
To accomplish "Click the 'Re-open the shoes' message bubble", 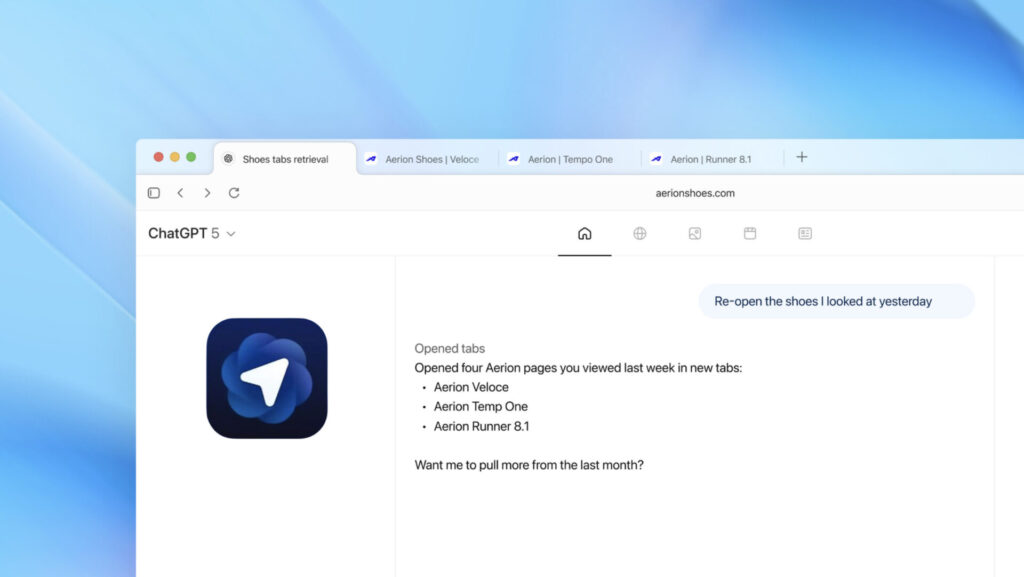I will tap(836, 301).
